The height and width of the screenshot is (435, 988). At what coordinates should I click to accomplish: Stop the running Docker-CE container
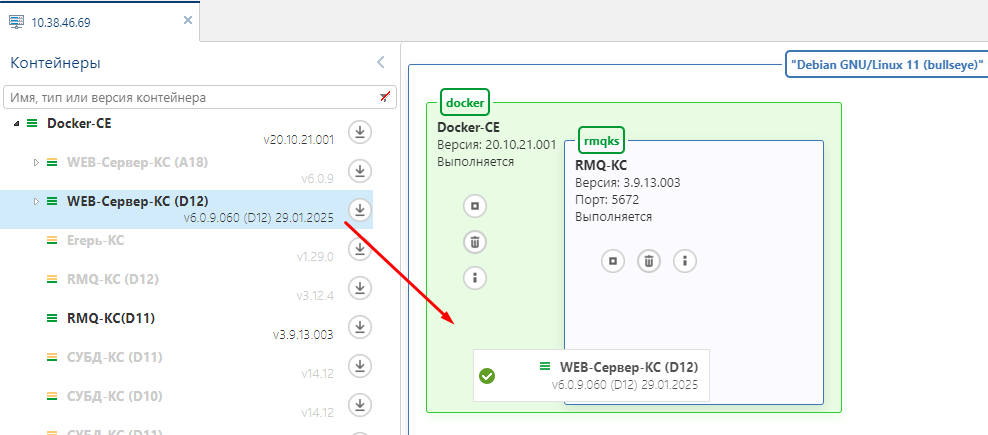point(475,206)
